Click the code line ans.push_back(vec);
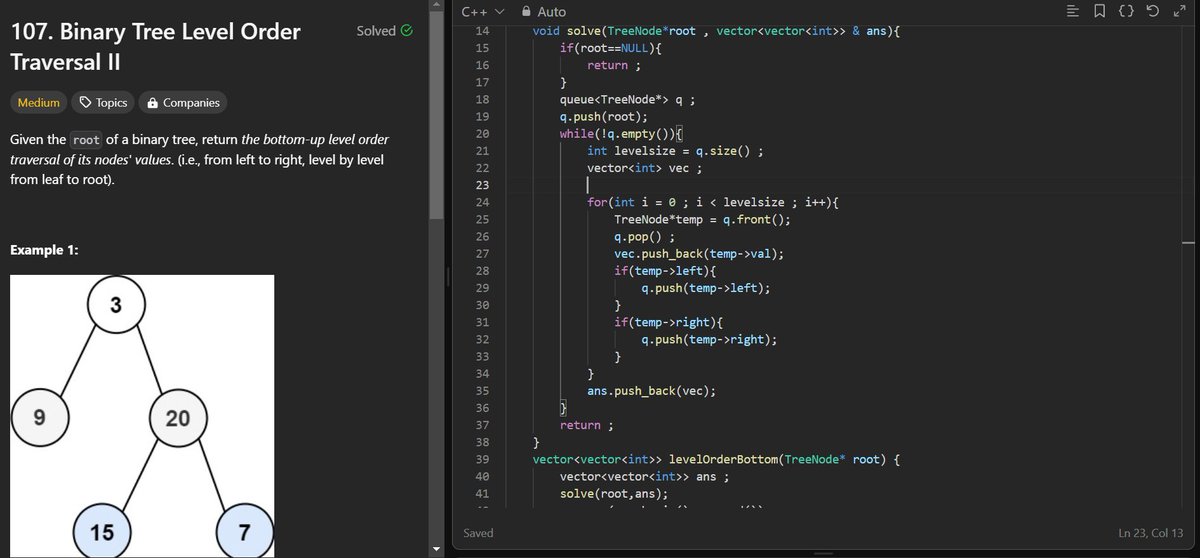Viewport: 1200px width, 558px height. [651, 391]
